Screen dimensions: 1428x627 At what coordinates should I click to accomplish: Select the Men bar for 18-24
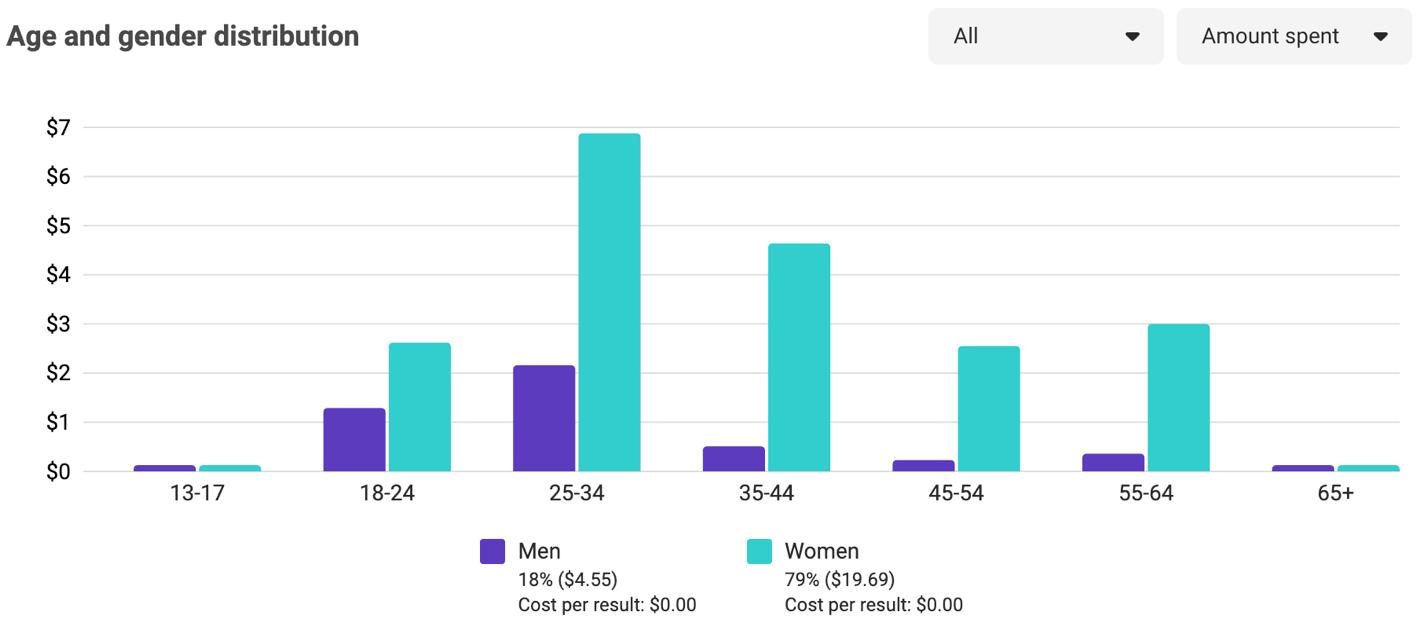click(354, 439)
